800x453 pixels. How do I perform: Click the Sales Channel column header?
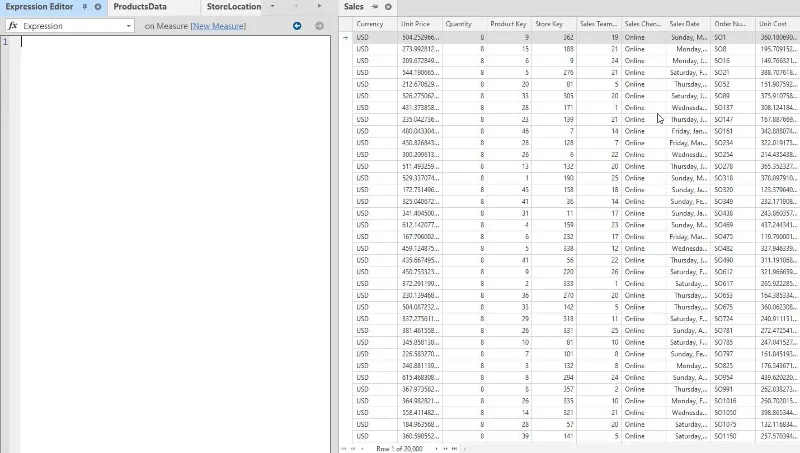[x=643, y=24]
